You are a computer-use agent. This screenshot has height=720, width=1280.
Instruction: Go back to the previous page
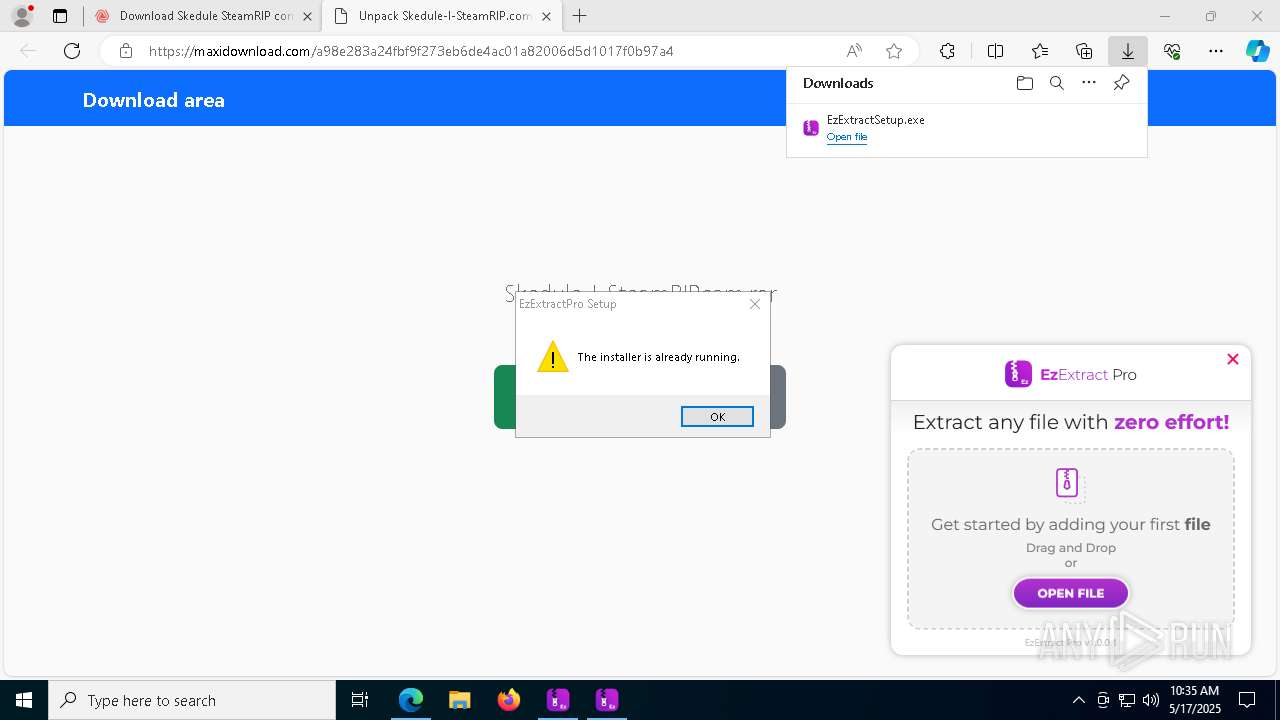(x=28, y=51)
